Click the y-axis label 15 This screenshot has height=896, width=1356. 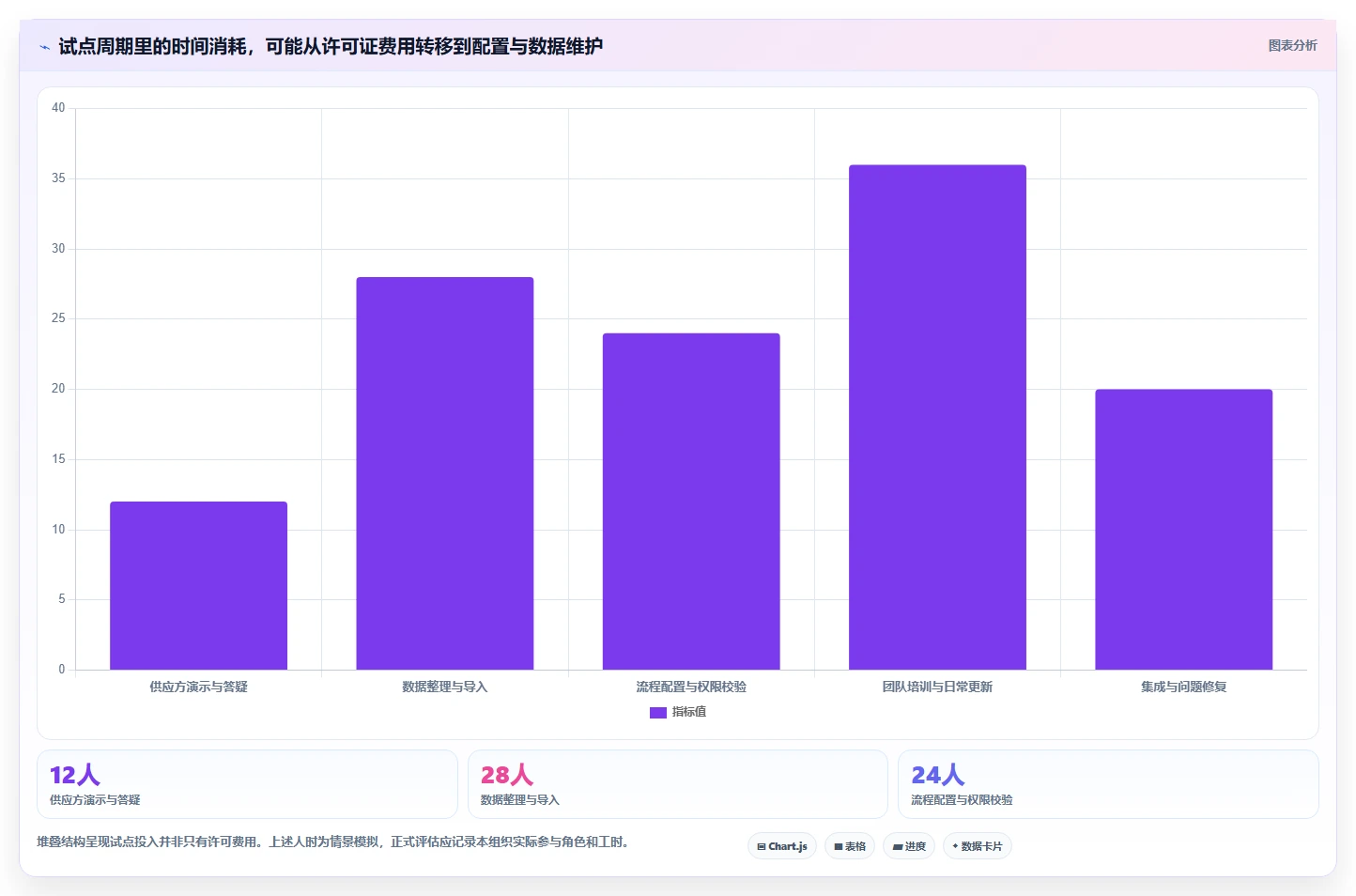pyautogui.click(x=58, y=459)
